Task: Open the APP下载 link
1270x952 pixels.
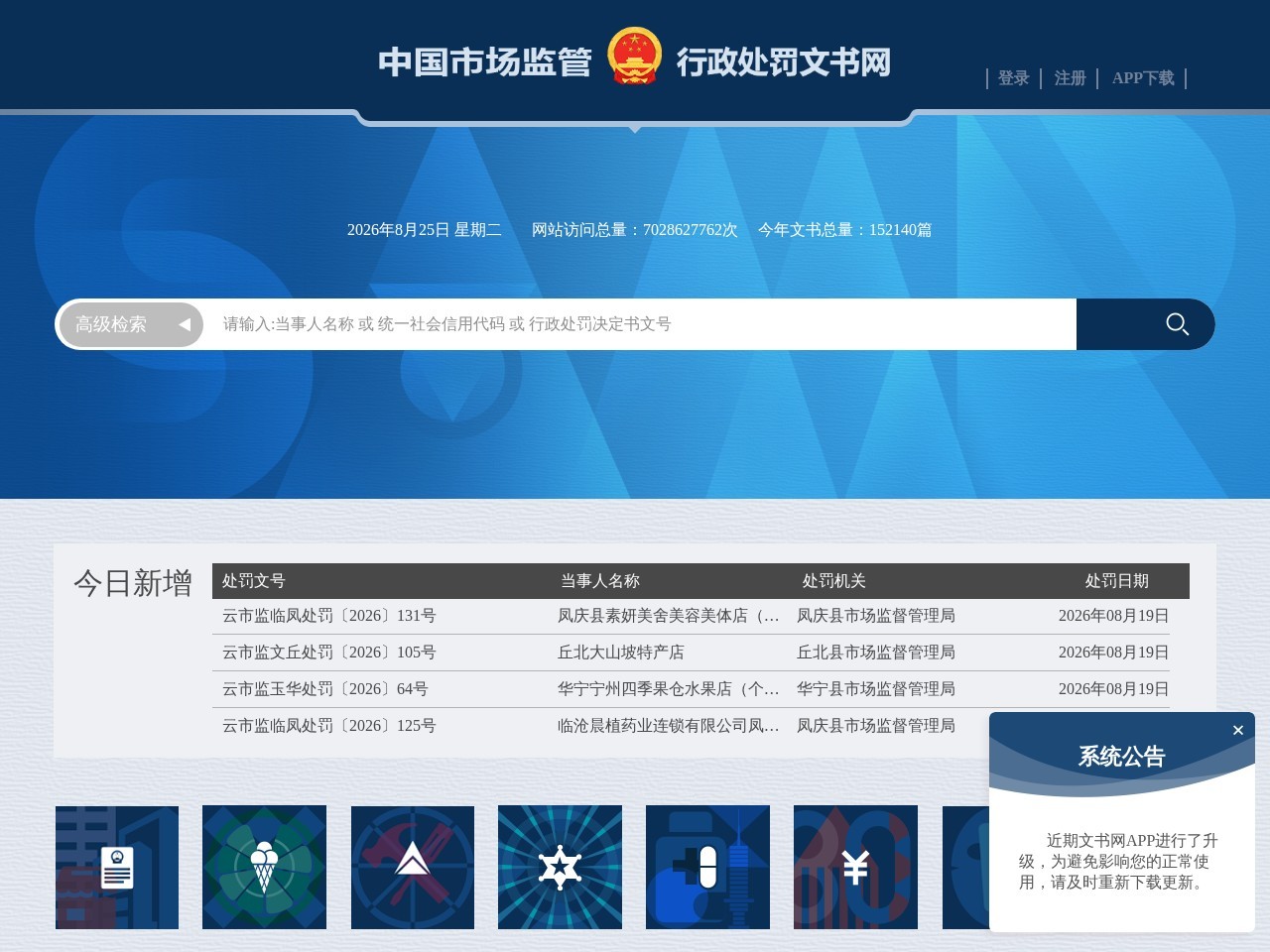Action: [1143, 78]
